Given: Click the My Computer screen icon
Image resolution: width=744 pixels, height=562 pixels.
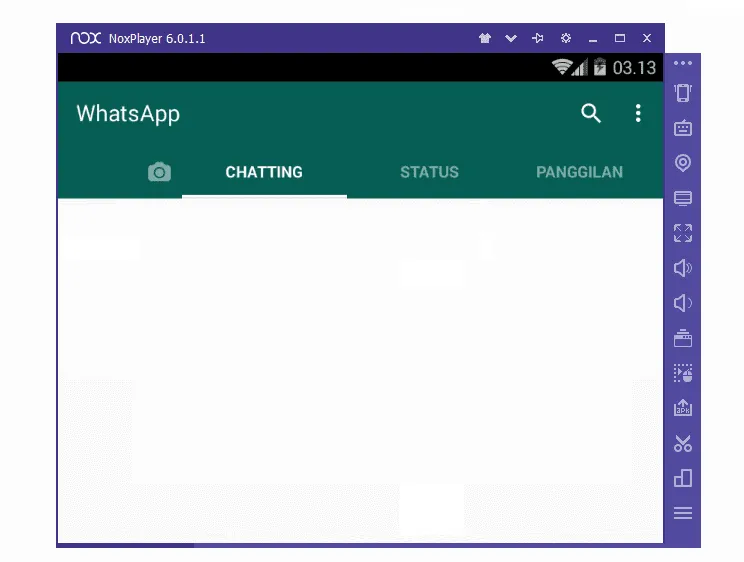Looking at the screenshot, I should click(683, 198).
